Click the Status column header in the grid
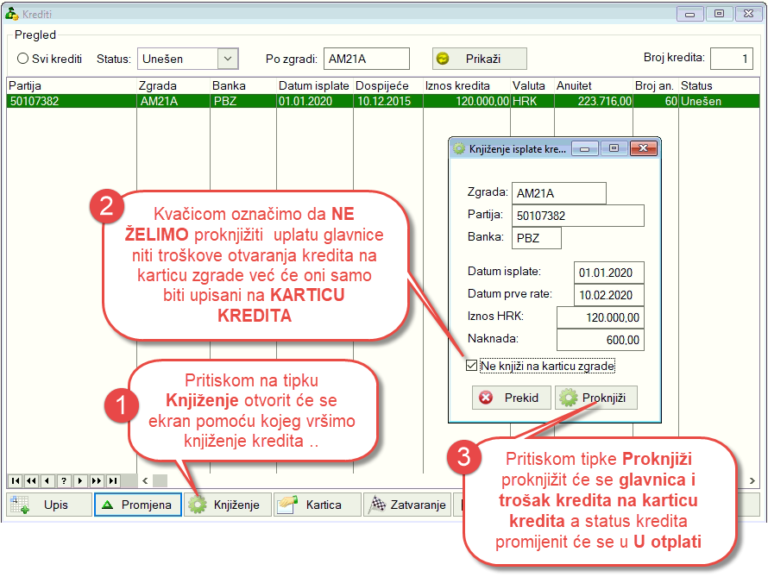 [719, 86]
